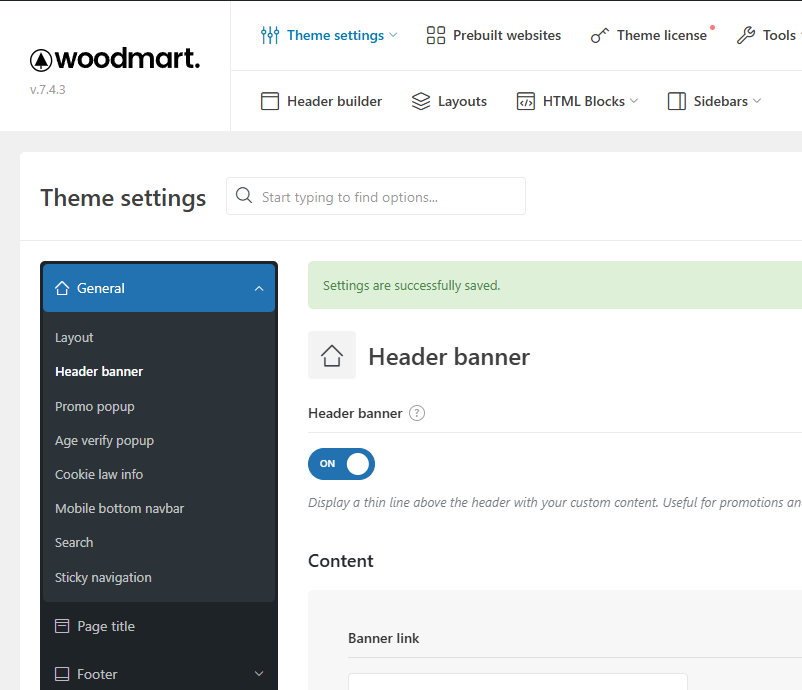This screenshot has width=802, height=690.
Task: Open Cookie law info settings
Action: pos(99,474)
